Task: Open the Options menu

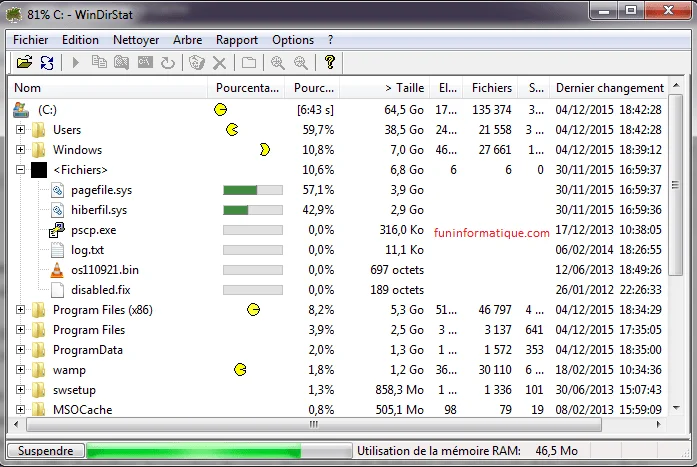Action: coord(293,40)
